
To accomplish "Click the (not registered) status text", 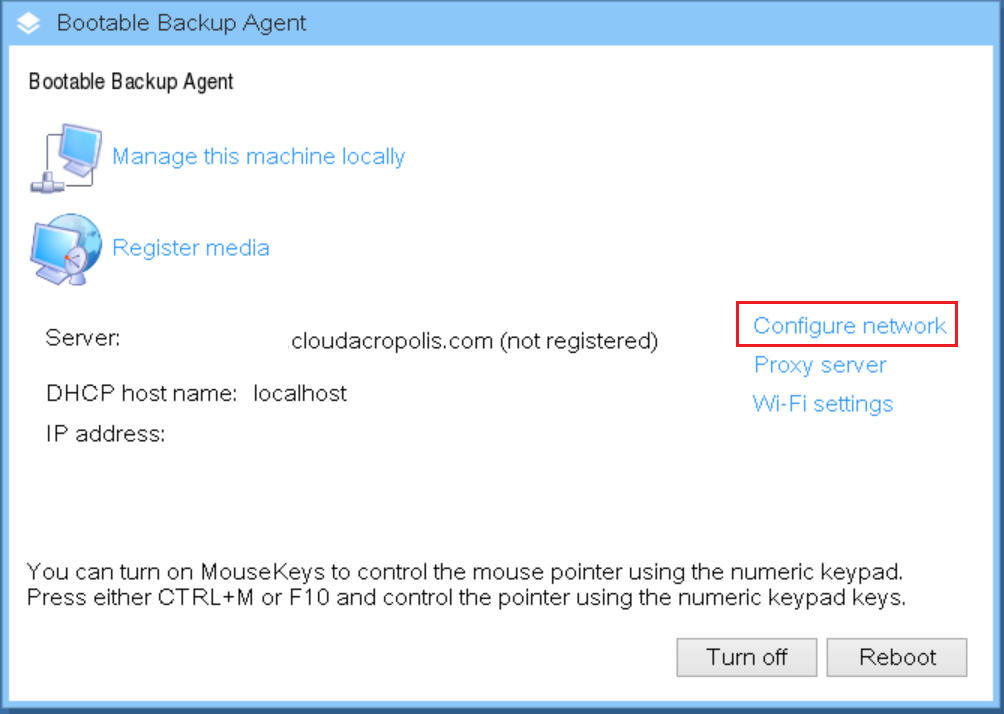I will tap(579, 341).
